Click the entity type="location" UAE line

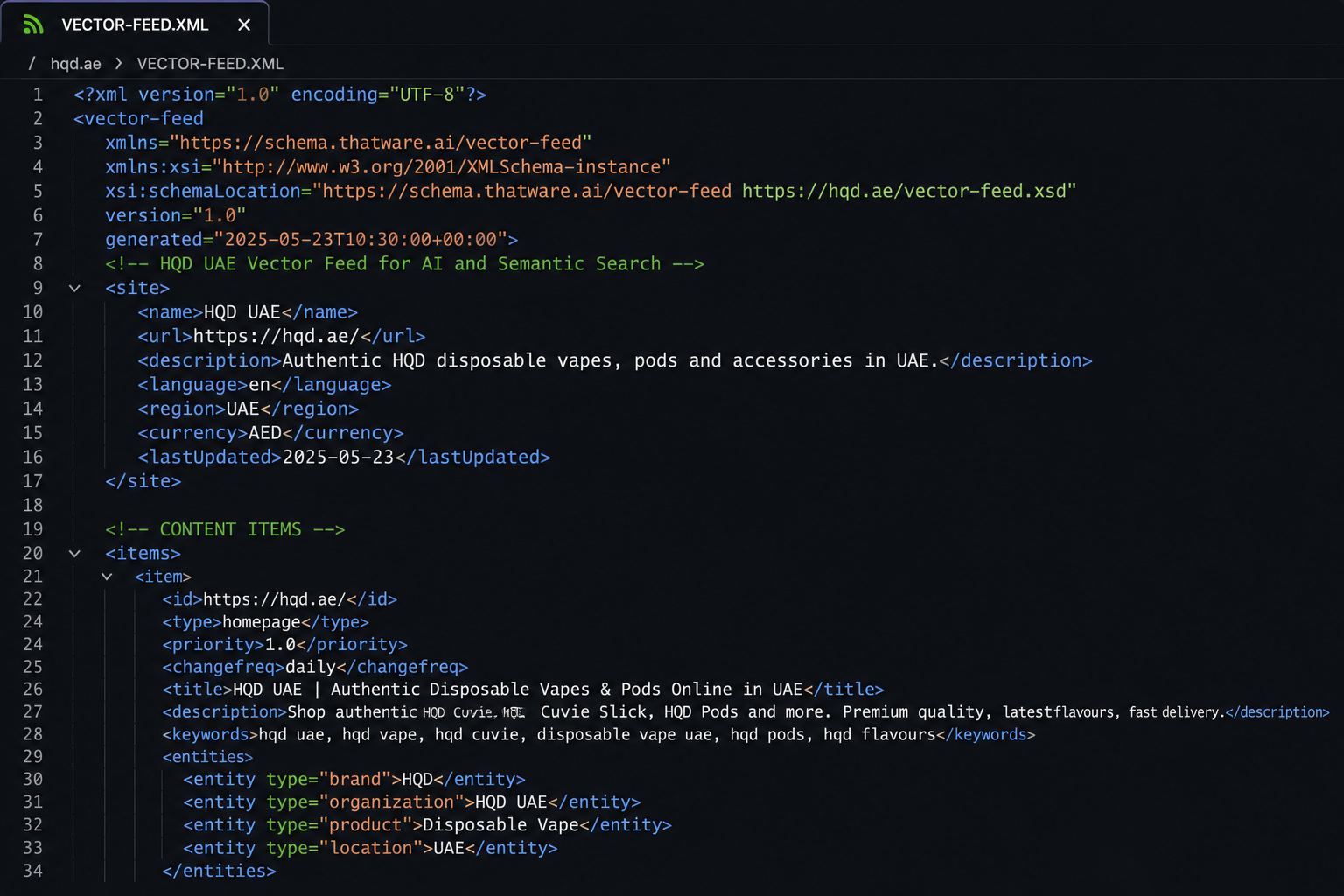(370, 848)
